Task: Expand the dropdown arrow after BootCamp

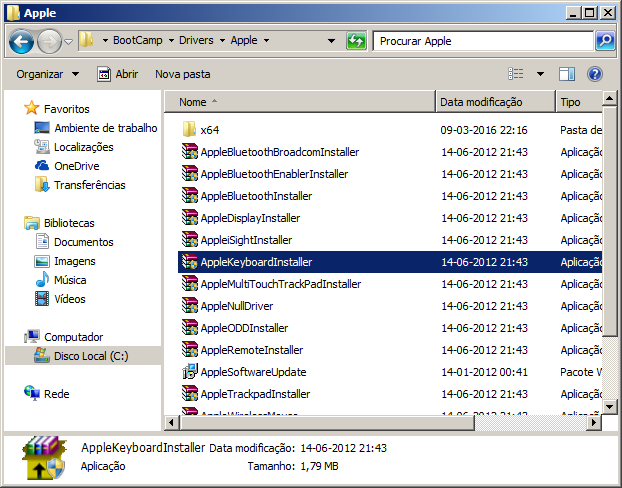Action: pos(171,40)
